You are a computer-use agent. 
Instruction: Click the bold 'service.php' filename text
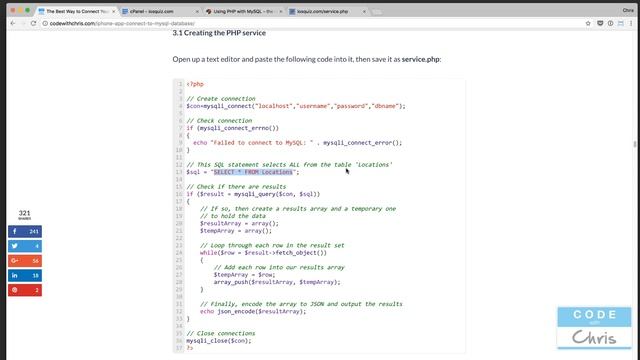tap(420, 59)
